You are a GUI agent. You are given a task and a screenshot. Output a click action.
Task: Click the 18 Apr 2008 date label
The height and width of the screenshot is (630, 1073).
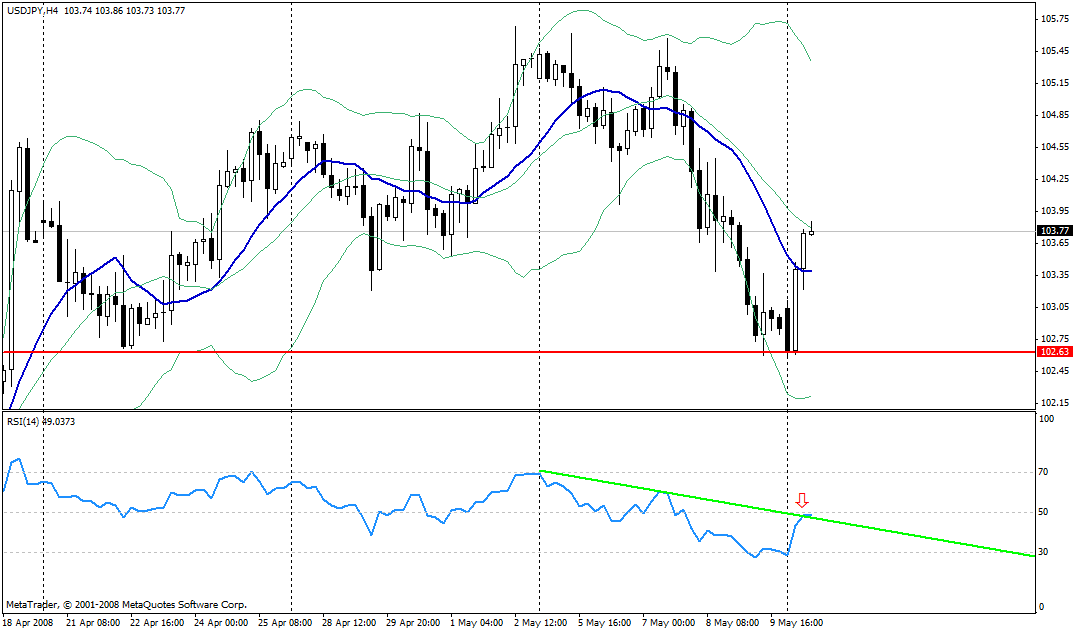pyautogui.click(x=30, y=622)
